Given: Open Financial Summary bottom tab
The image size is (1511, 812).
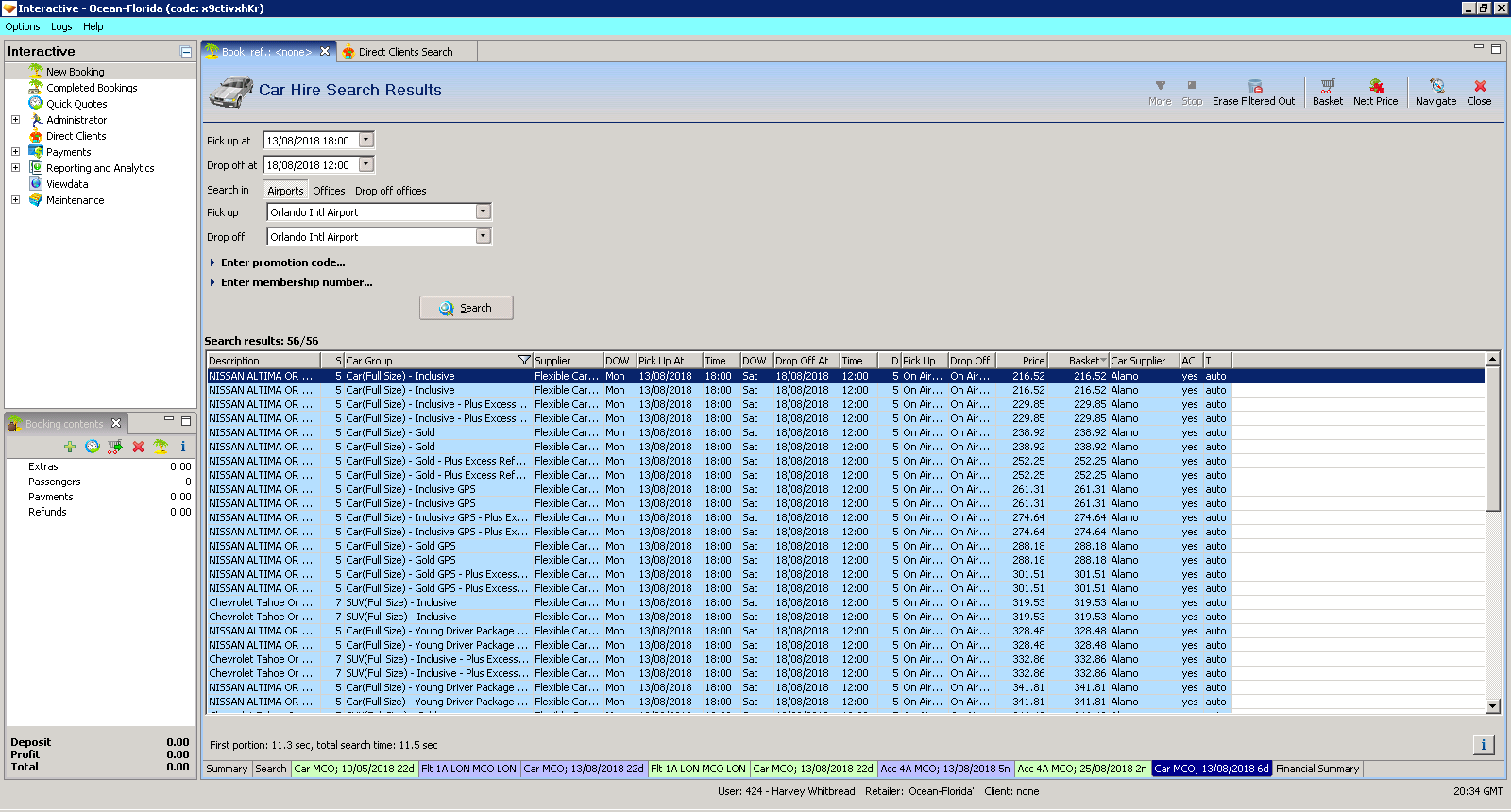Looking at the screenshot, I should (x=1316, y=769).
